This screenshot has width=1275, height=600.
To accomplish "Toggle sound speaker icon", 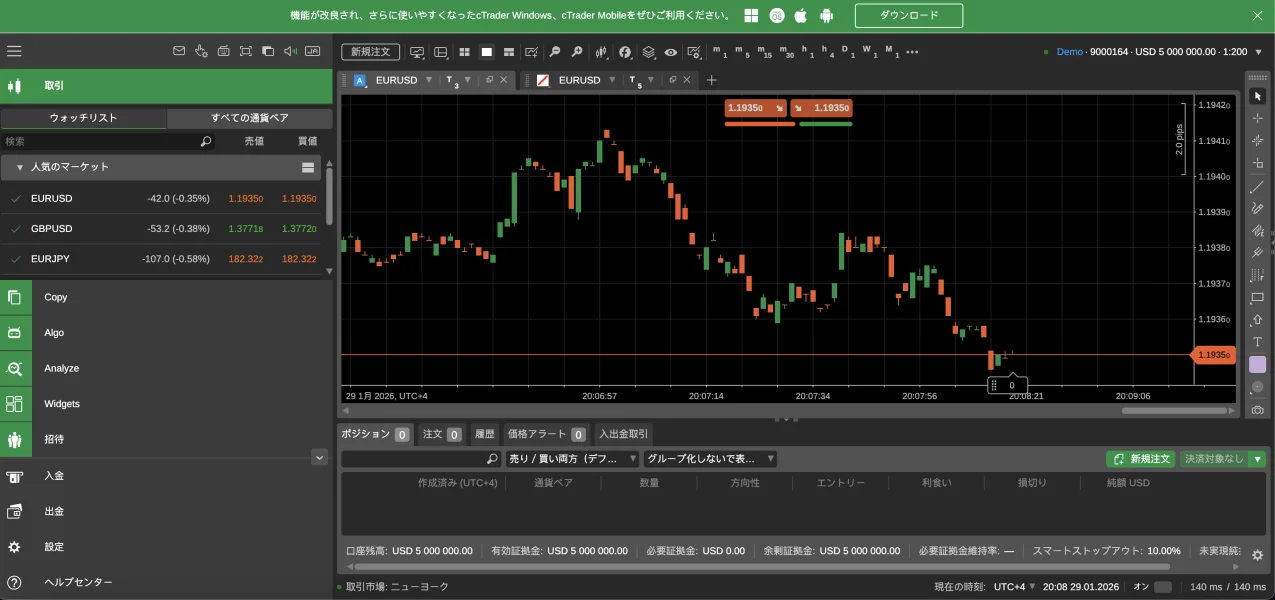I will pos(290,52).
